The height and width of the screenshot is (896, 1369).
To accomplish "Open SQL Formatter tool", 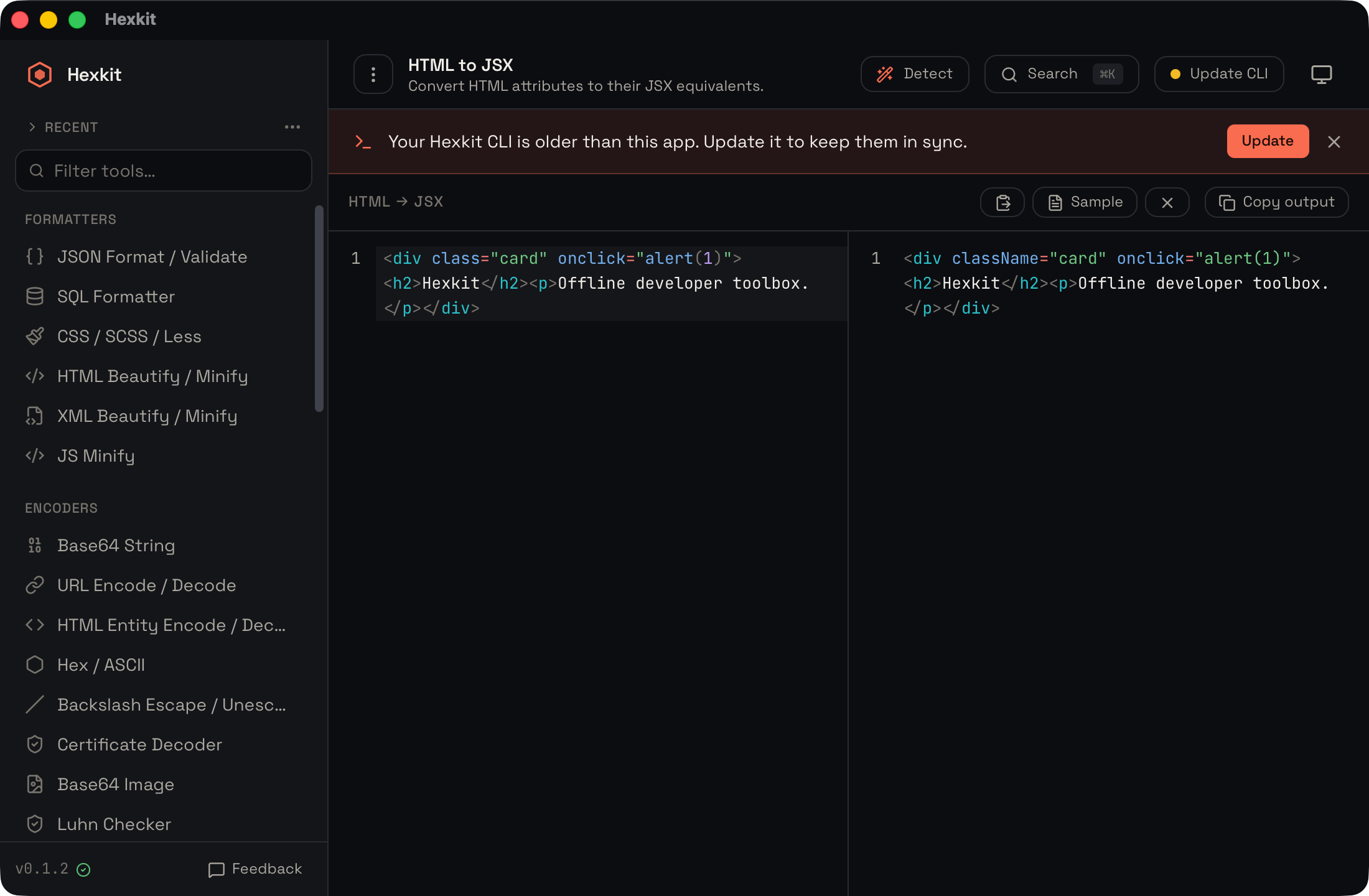I will [164, 296].
